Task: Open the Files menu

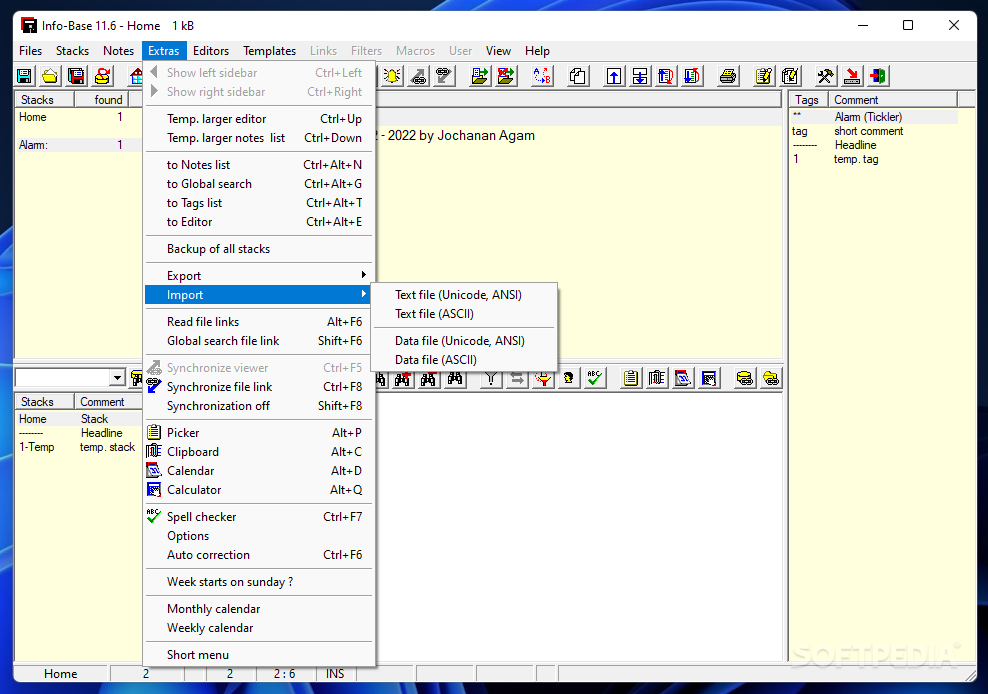Action: pos(30,51)
